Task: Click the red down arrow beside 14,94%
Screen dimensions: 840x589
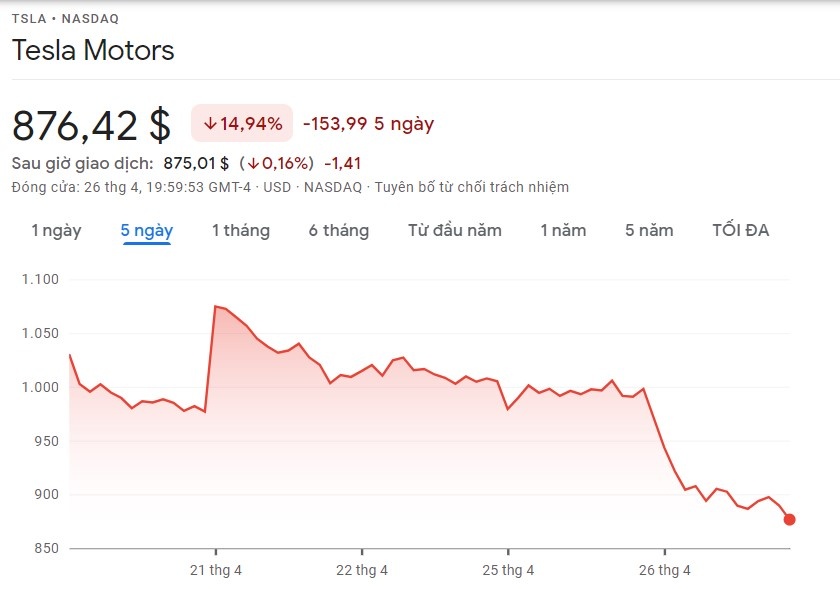Action: point(209,124)
